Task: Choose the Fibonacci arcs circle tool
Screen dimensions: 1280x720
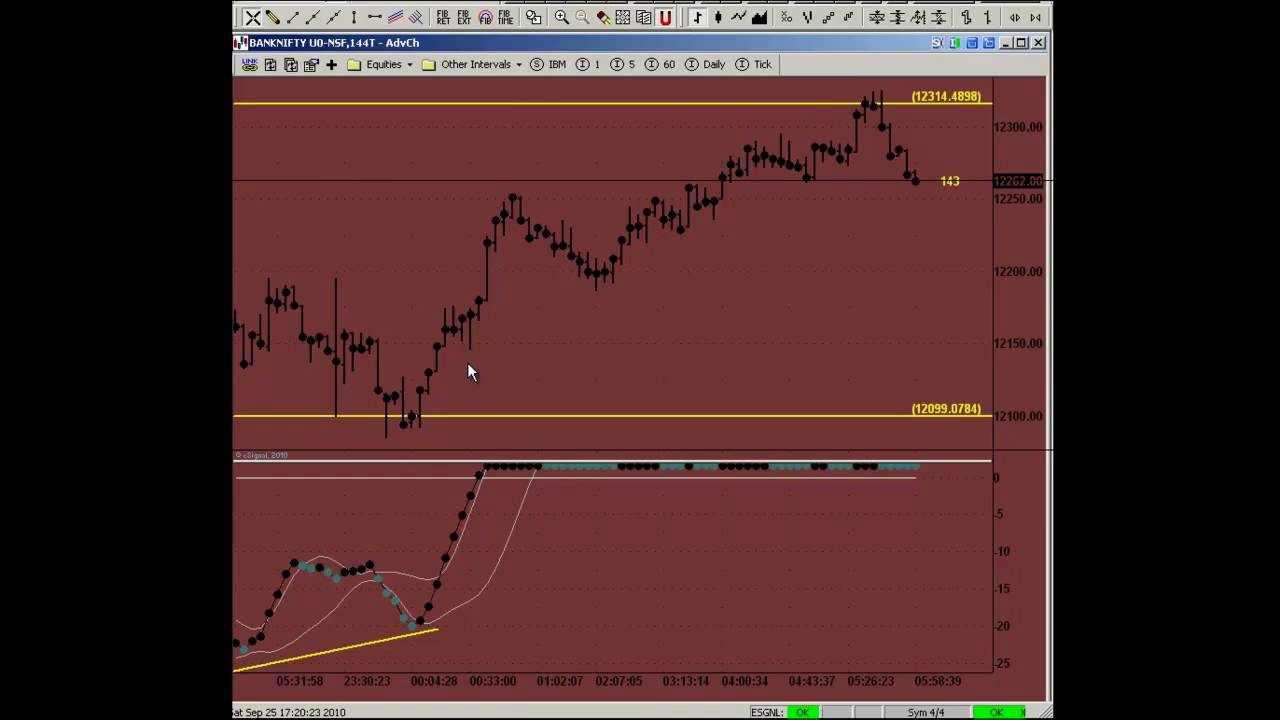Action: coord(485,17)
